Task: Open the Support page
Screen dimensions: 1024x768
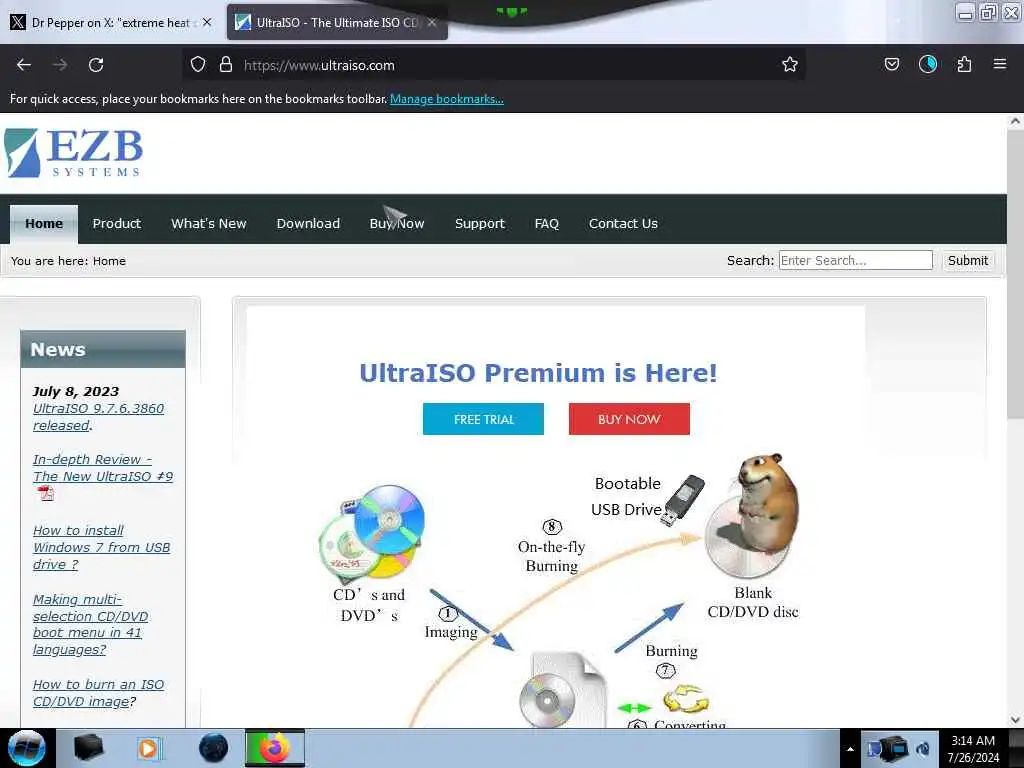Action: (479, 223)
